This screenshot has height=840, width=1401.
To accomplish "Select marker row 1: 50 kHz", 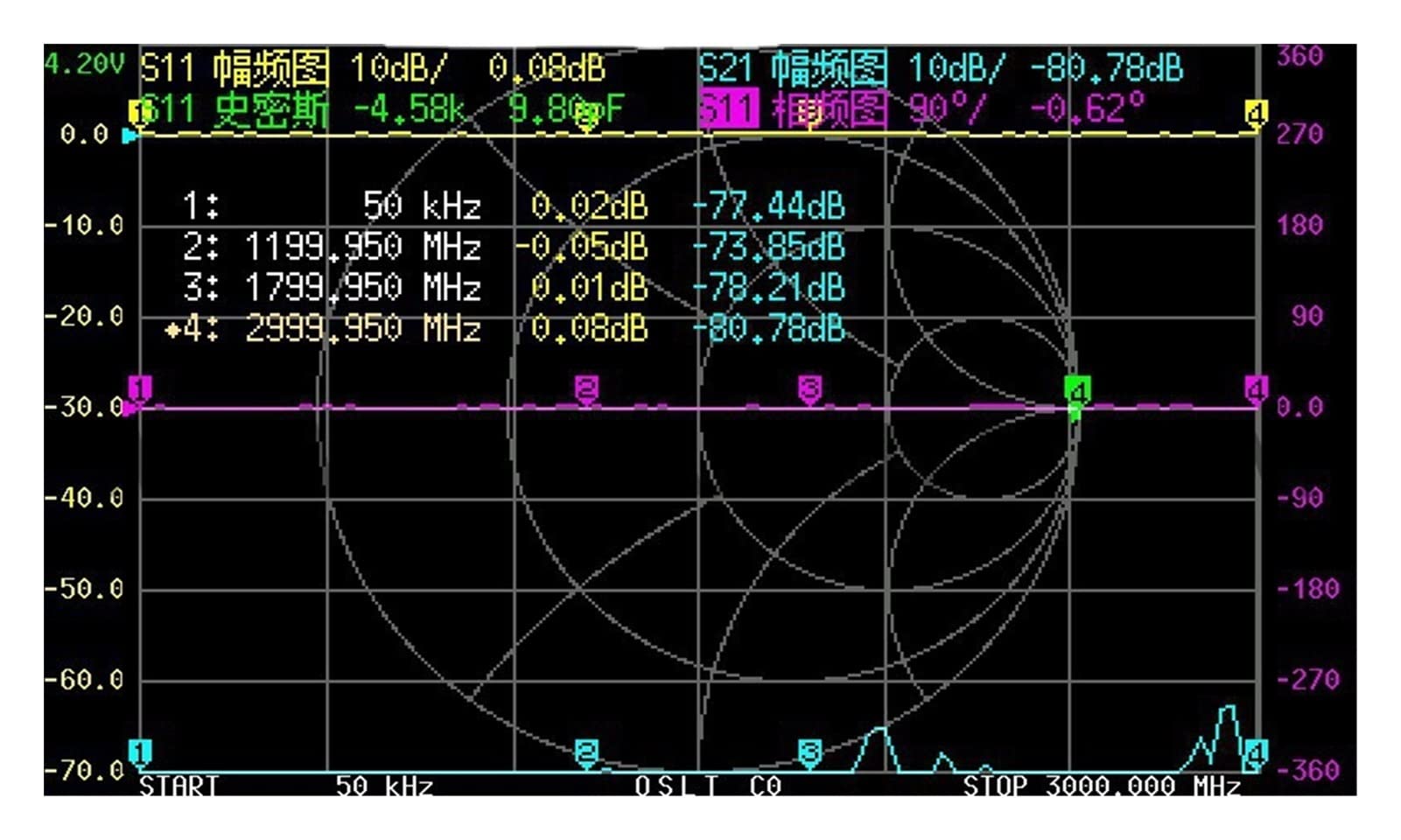I will (513, 206).
